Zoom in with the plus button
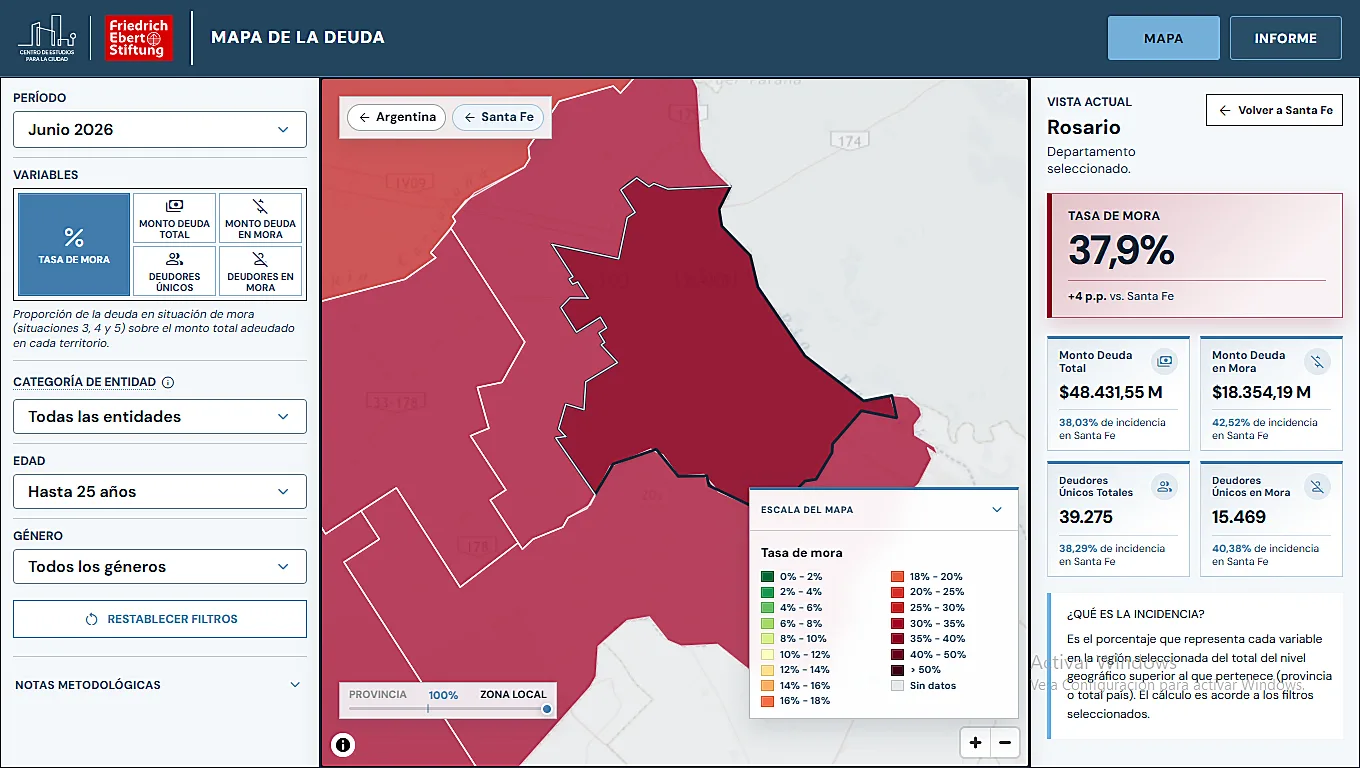 [x=975, y=743]
